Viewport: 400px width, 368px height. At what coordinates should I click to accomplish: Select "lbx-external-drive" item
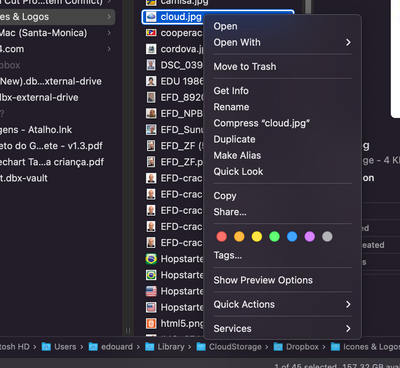[x=39, y=98]
